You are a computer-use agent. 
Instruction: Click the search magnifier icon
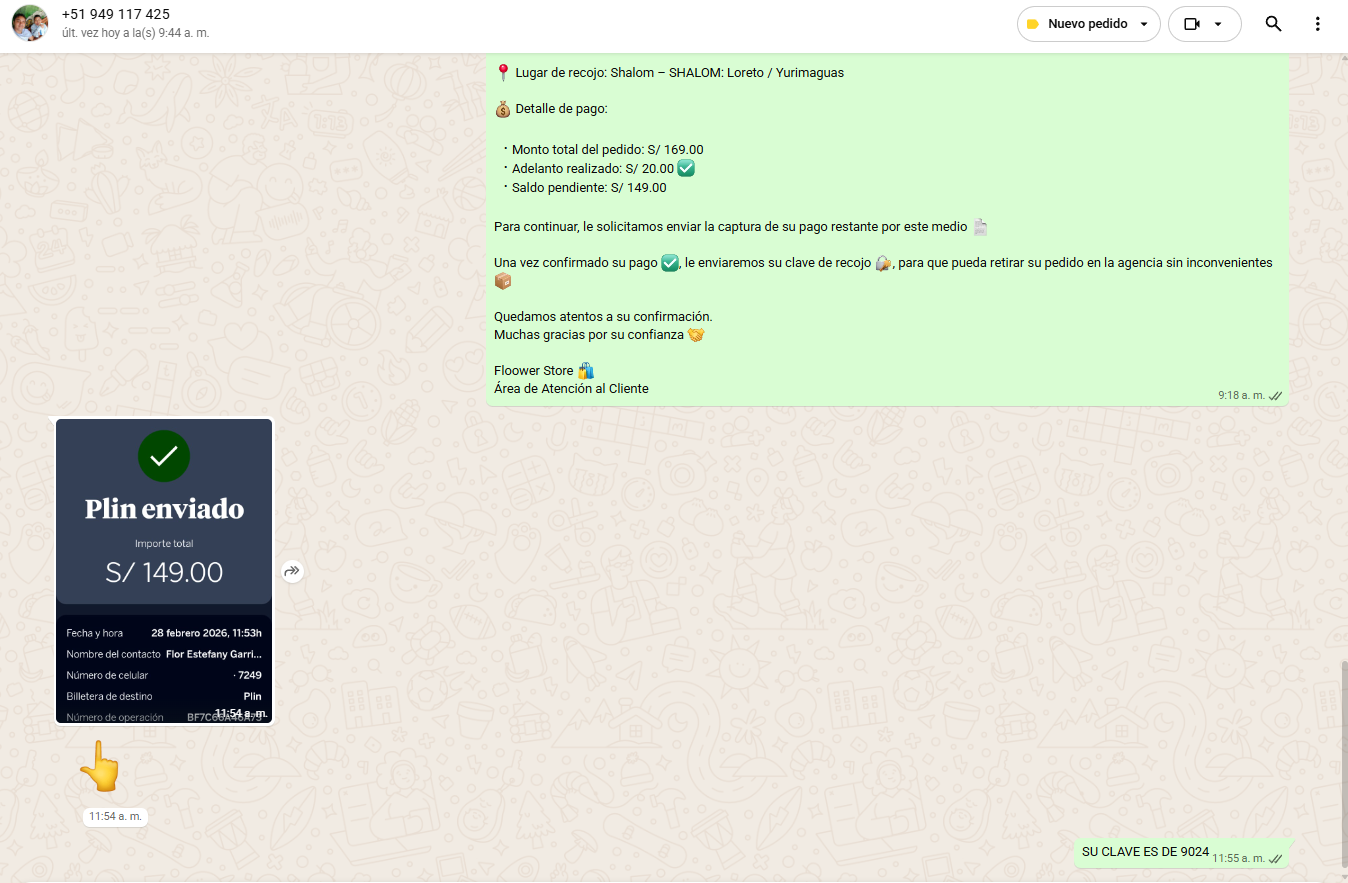1273,24
